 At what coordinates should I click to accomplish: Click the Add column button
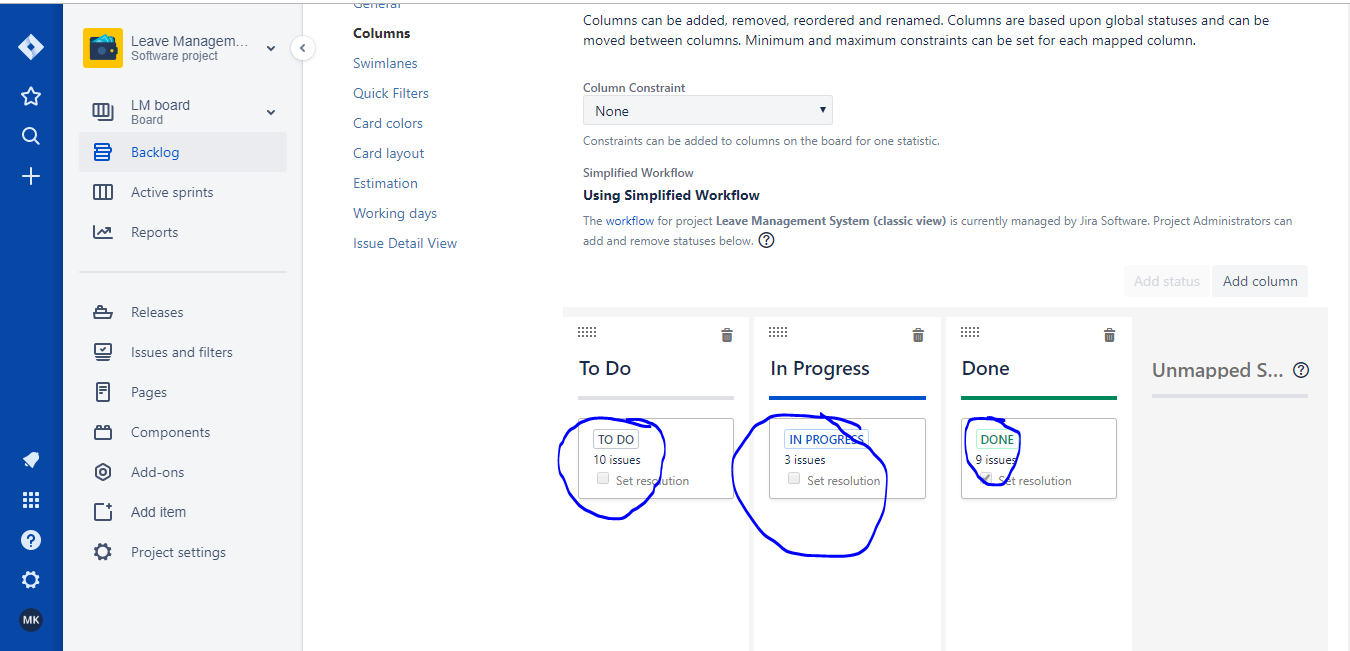coord(1259,281)
